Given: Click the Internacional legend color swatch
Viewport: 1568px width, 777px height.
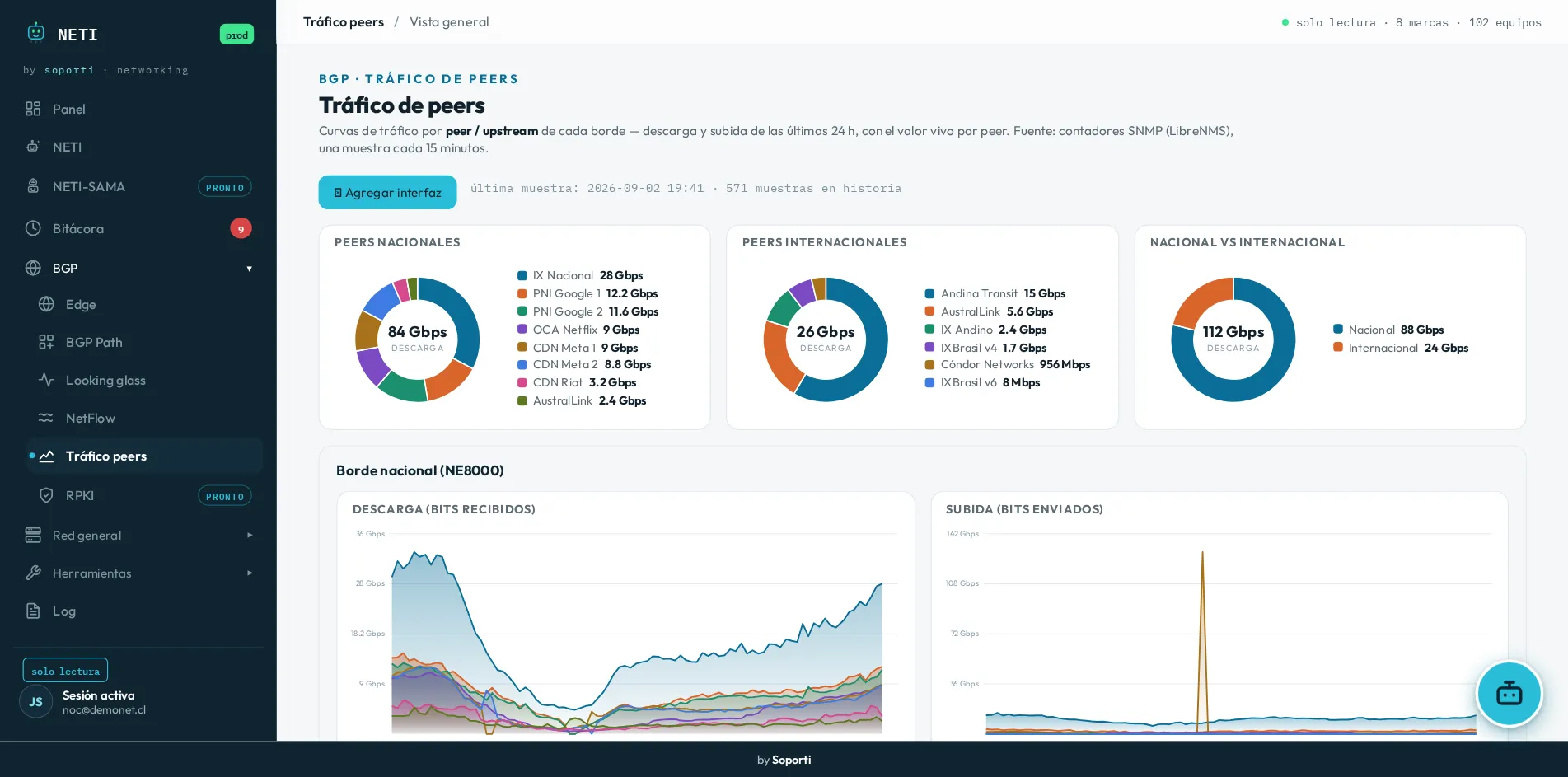Looking at the screenshot, I should click(1338, 348).
